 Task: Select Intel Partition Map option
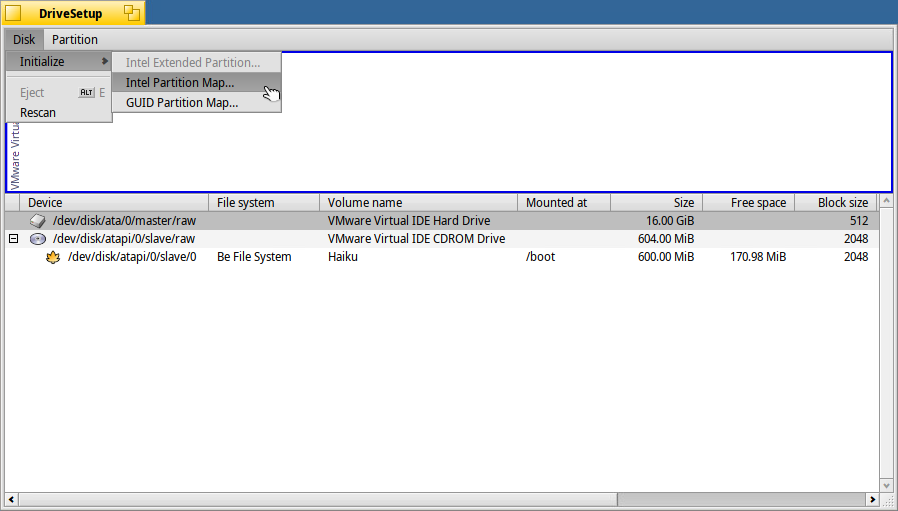tap(180, 82)
